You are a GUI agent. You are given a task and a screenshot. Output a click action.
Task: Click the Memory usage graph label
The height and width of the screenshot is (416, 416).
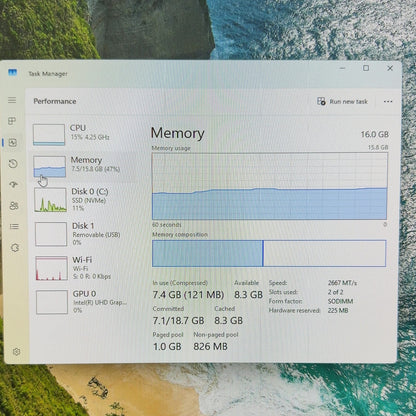(x=171, y=148)
